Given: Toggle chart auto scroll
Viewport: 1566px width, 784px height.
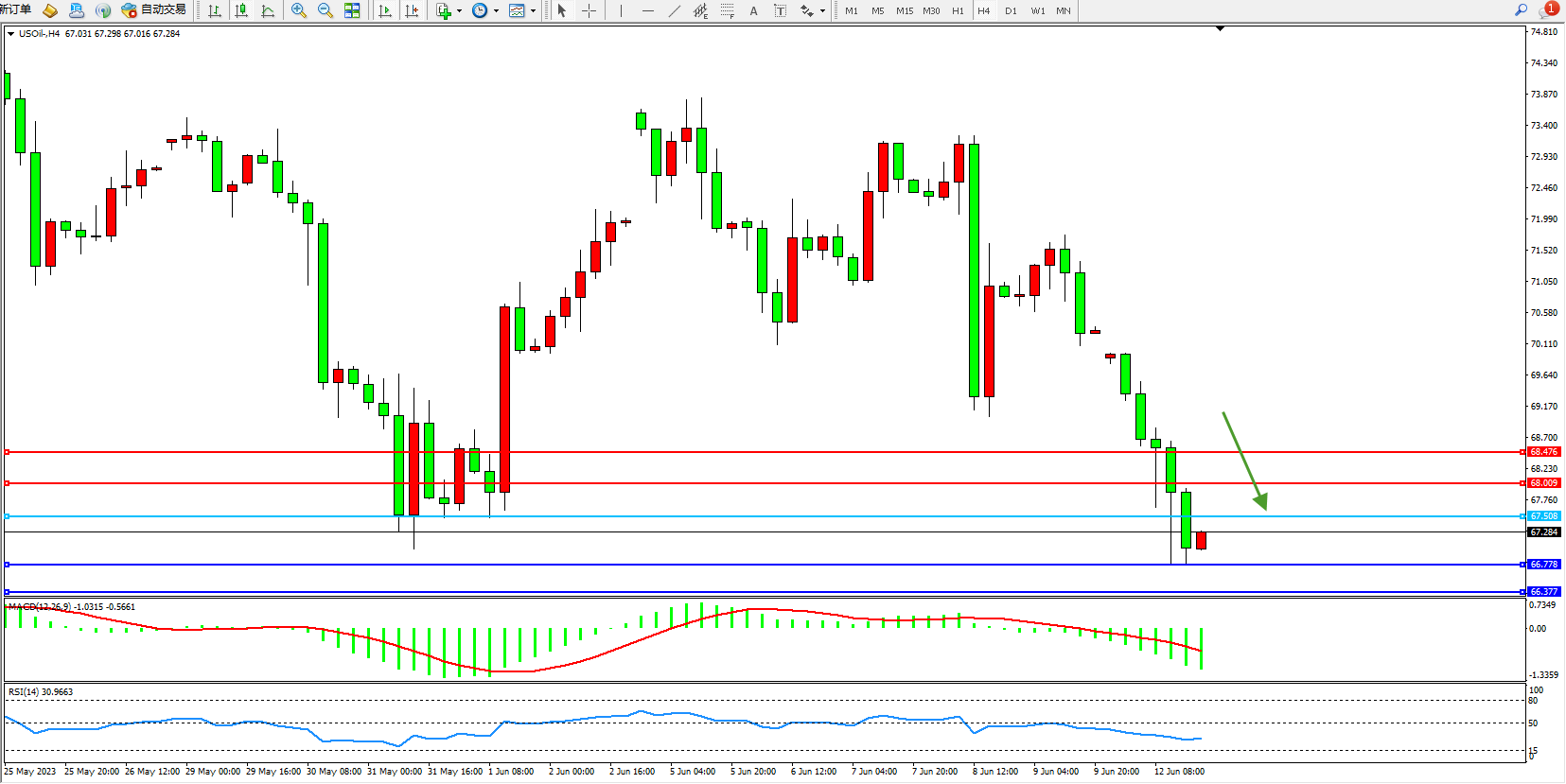Looking at the screenshot, I should [385, 10].
